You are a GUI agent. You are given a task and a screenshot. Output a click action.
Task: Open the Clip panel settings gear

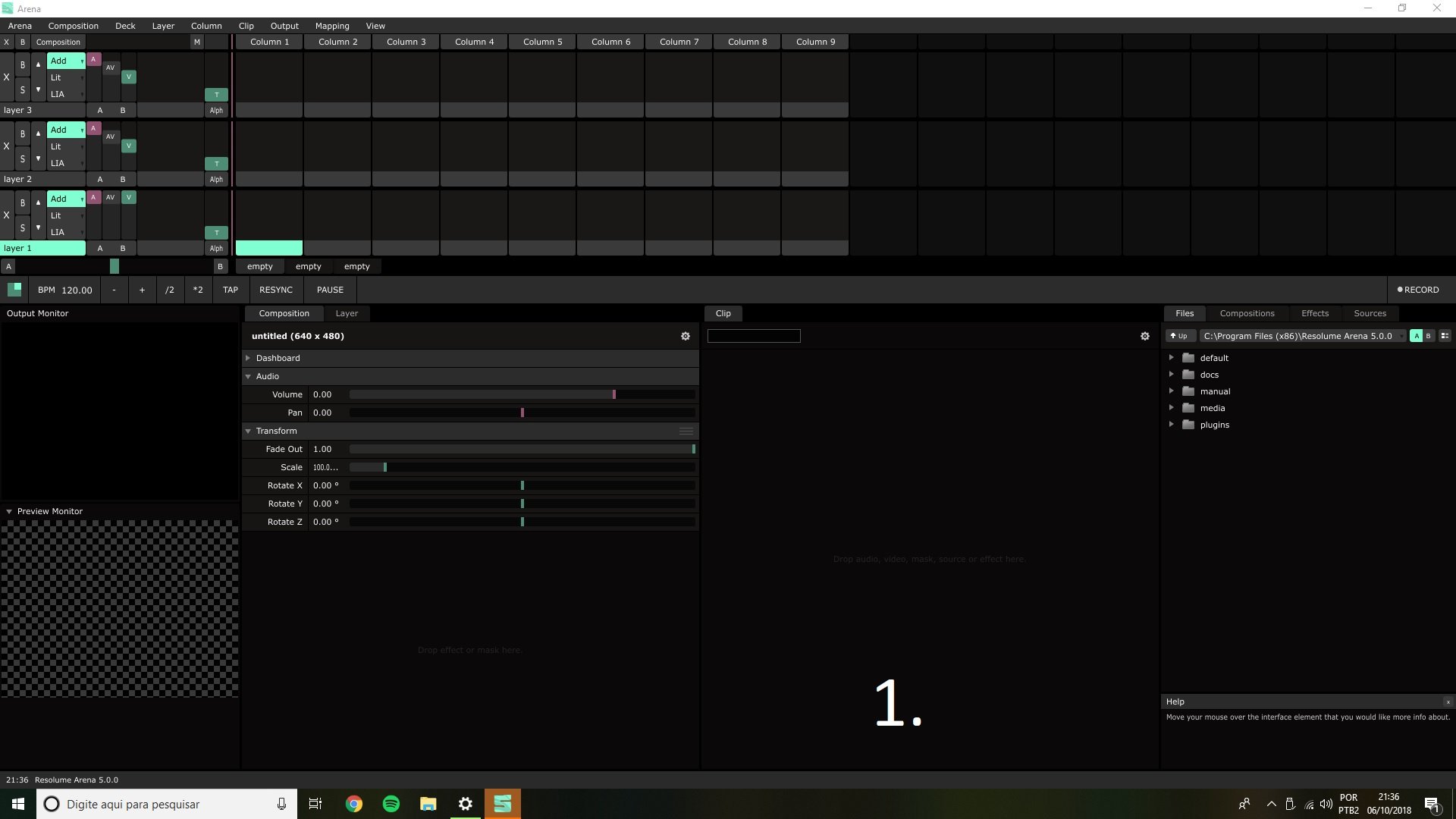point(1144,336)
